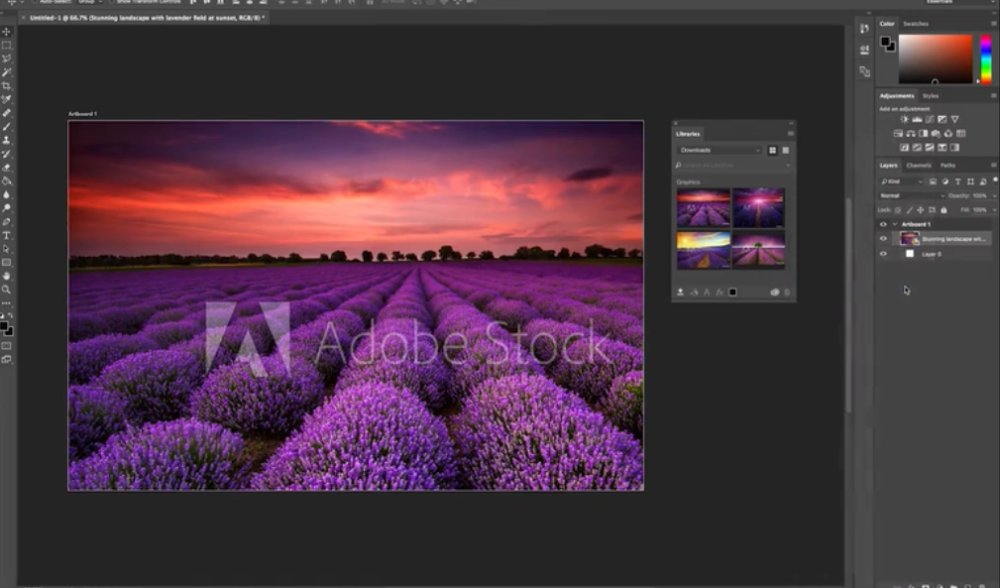Switch Libraries to grid view

pyautogui.click(x=772, y=151)
